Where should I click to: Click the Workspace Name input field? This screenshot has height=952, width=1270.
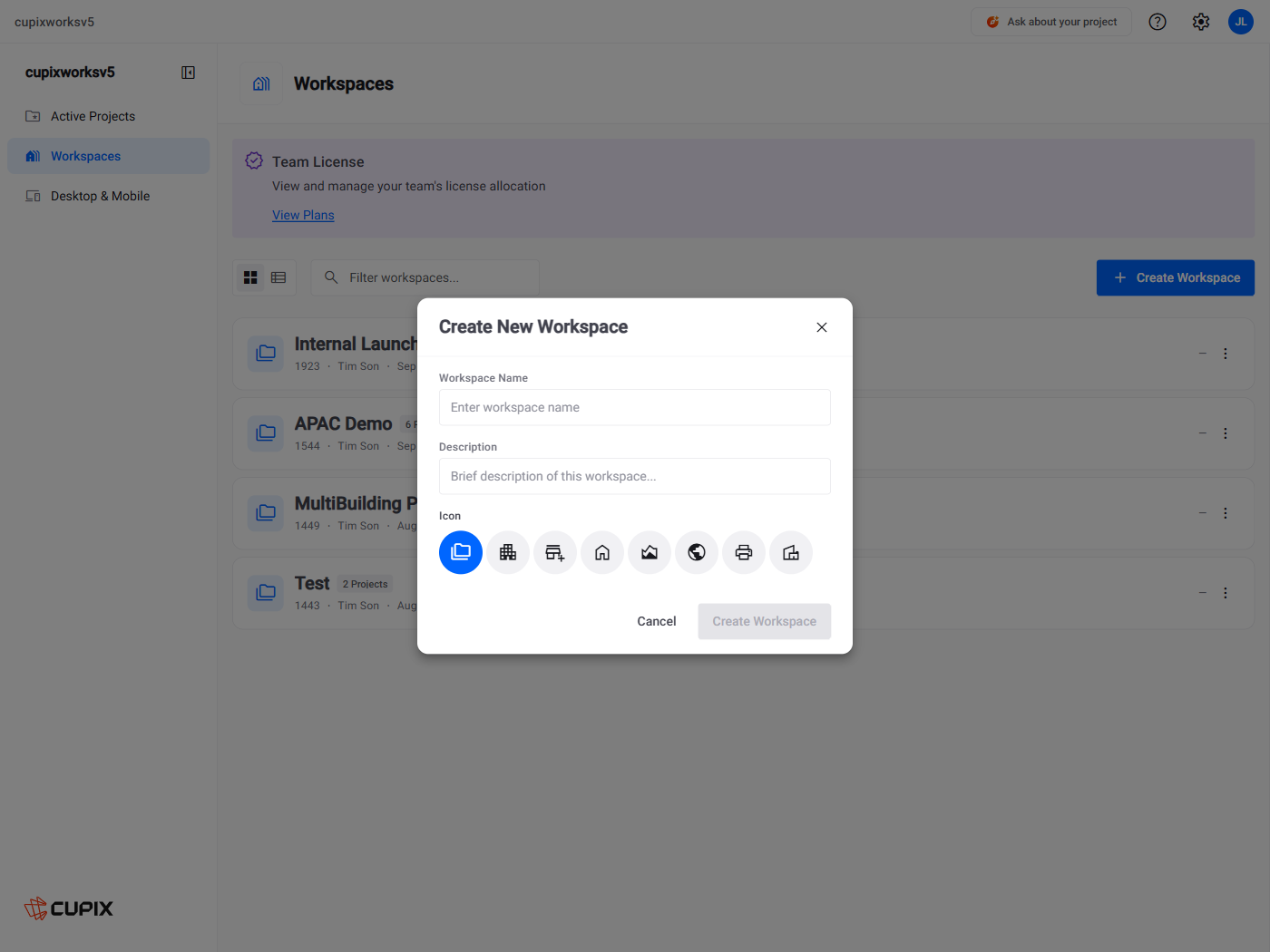635,407
